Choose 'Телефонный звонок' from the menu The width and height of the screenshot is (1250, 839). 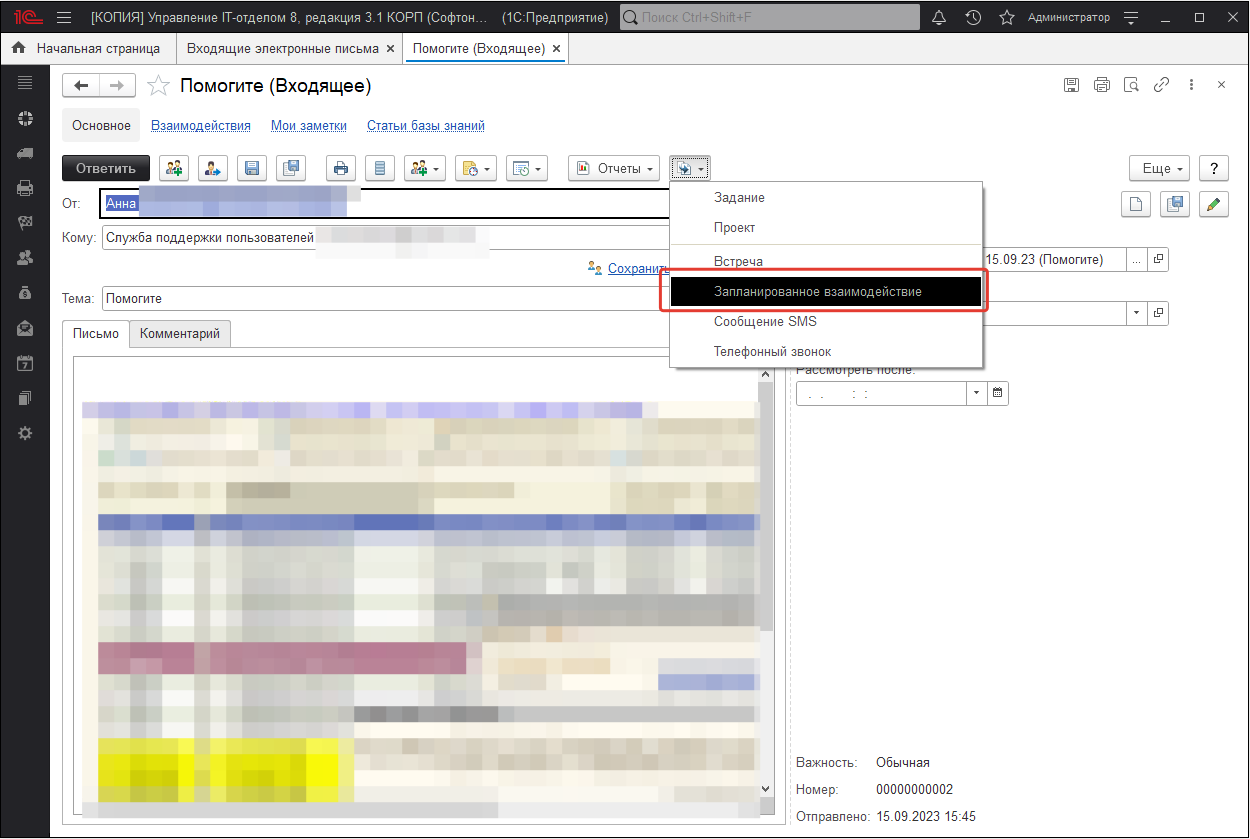click(771, 351)
